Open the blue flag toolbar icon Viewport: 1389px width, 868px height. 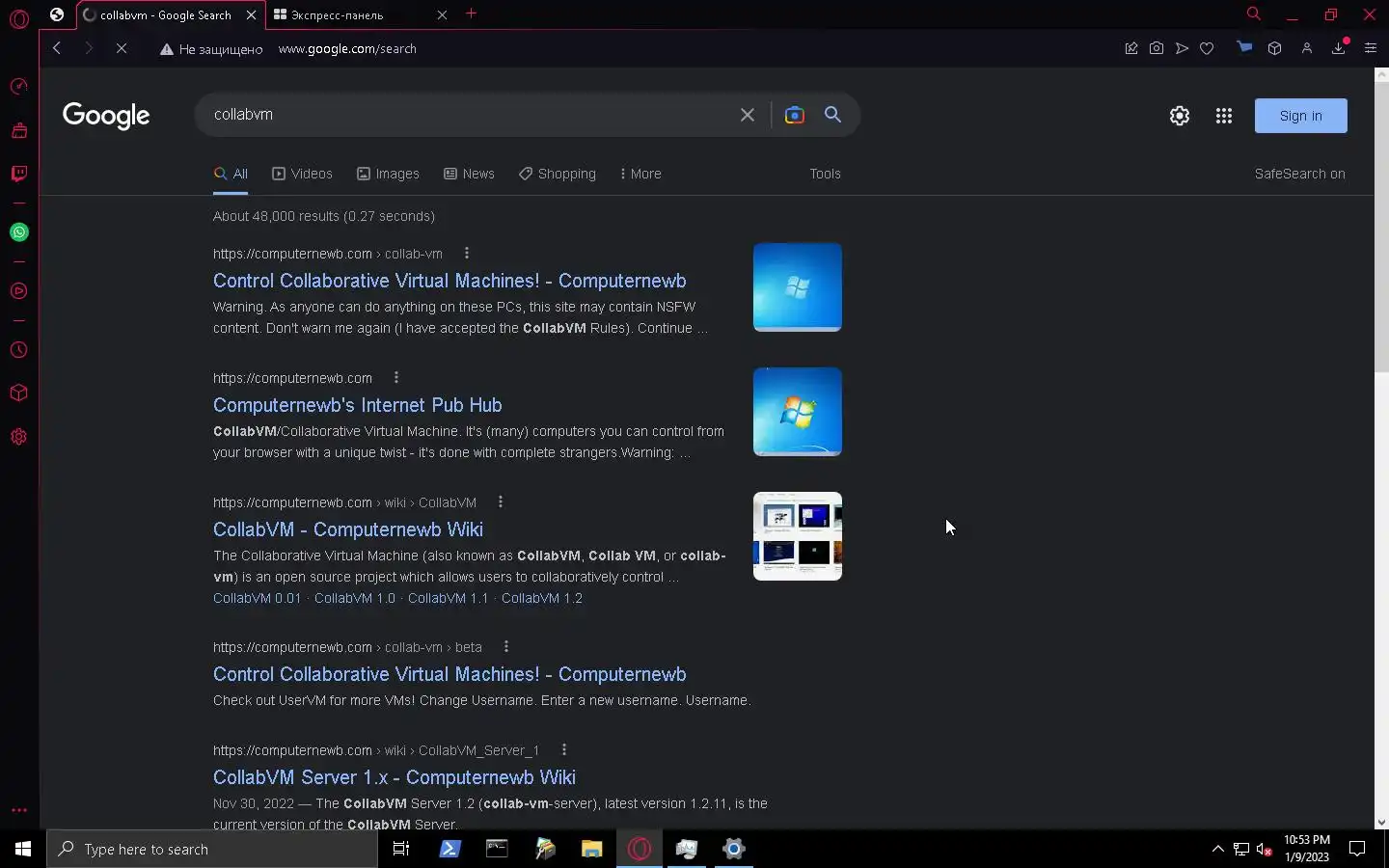[1245, 47]
